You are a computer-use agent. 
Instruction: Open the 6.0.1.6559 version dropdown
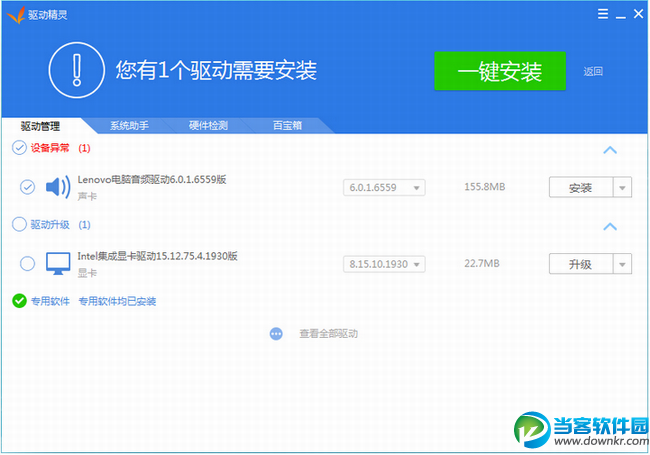[384, 188]
